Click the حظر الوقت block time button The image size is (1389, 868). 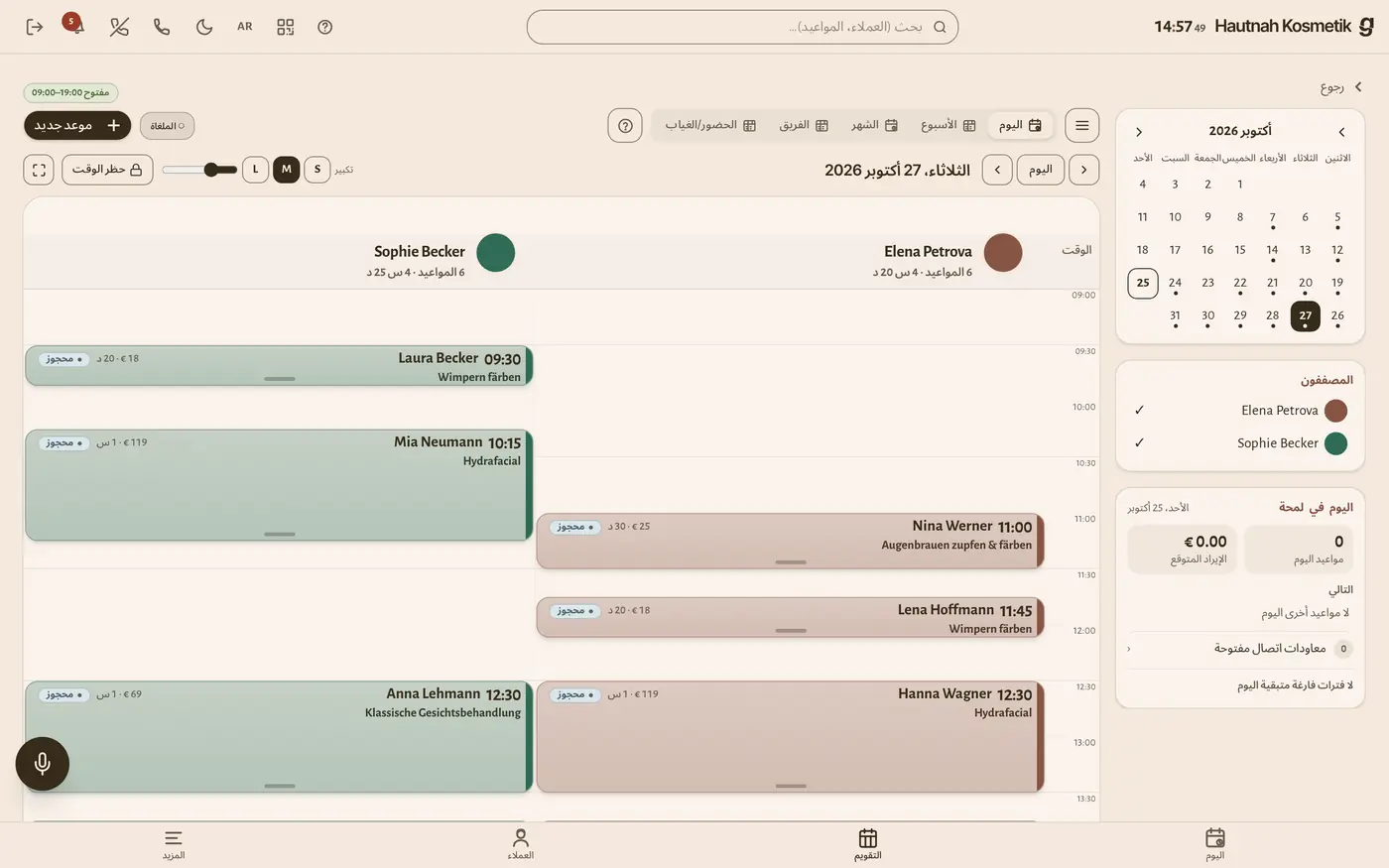[x=107, y=170]
